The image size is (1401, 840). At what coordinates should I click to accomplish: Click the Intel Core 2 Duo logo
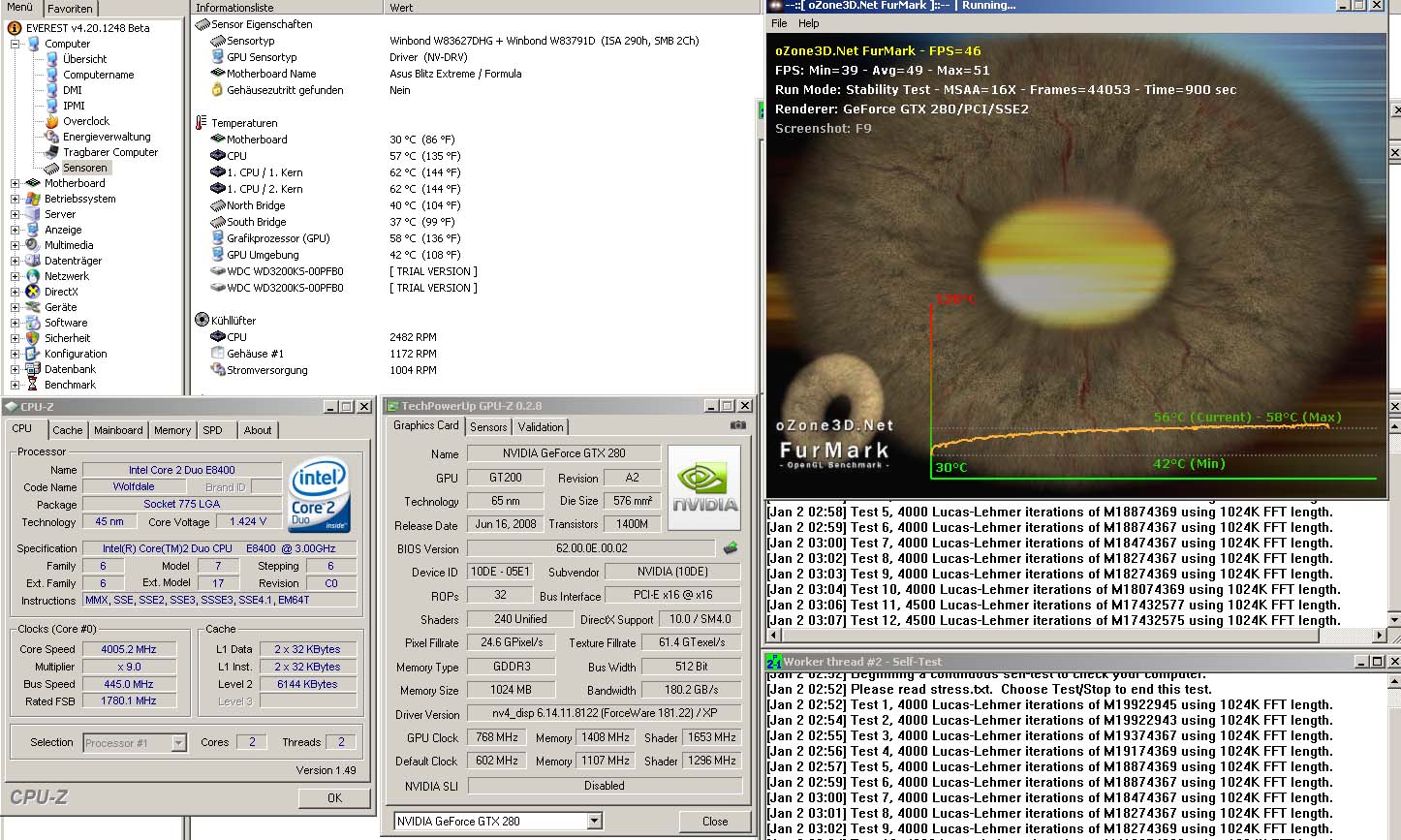pyautogui.click(x=320, y=495)
